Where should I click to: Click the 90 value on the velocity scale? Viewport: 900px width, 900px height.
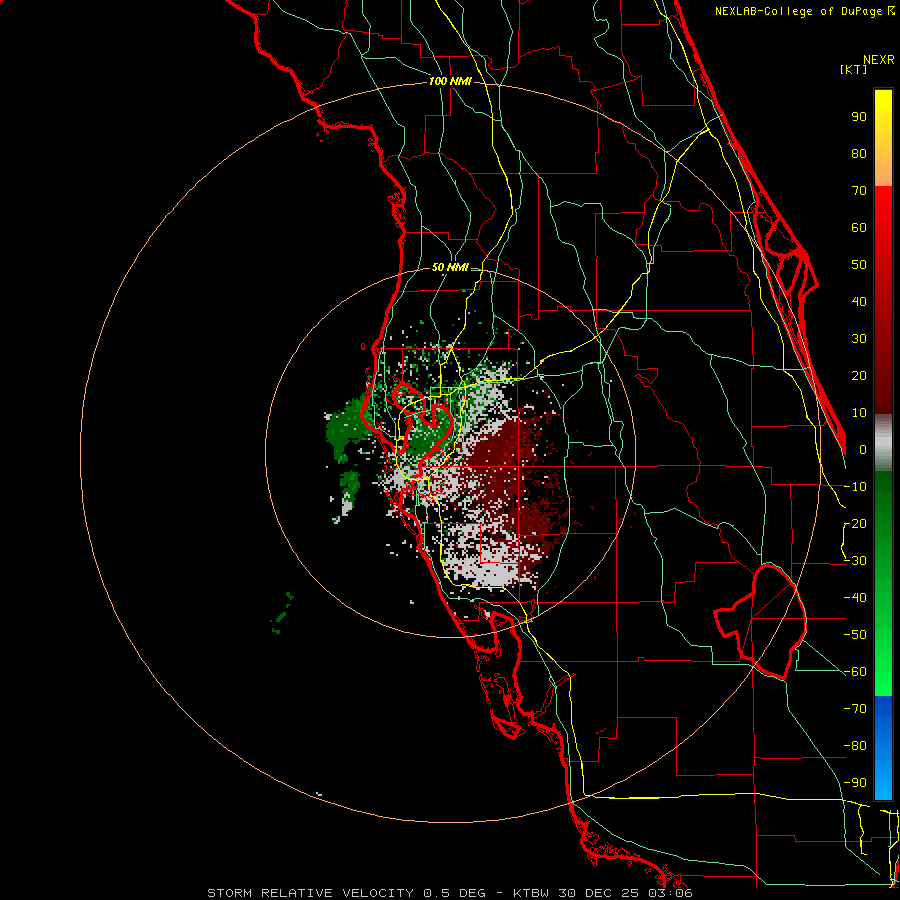859,117
